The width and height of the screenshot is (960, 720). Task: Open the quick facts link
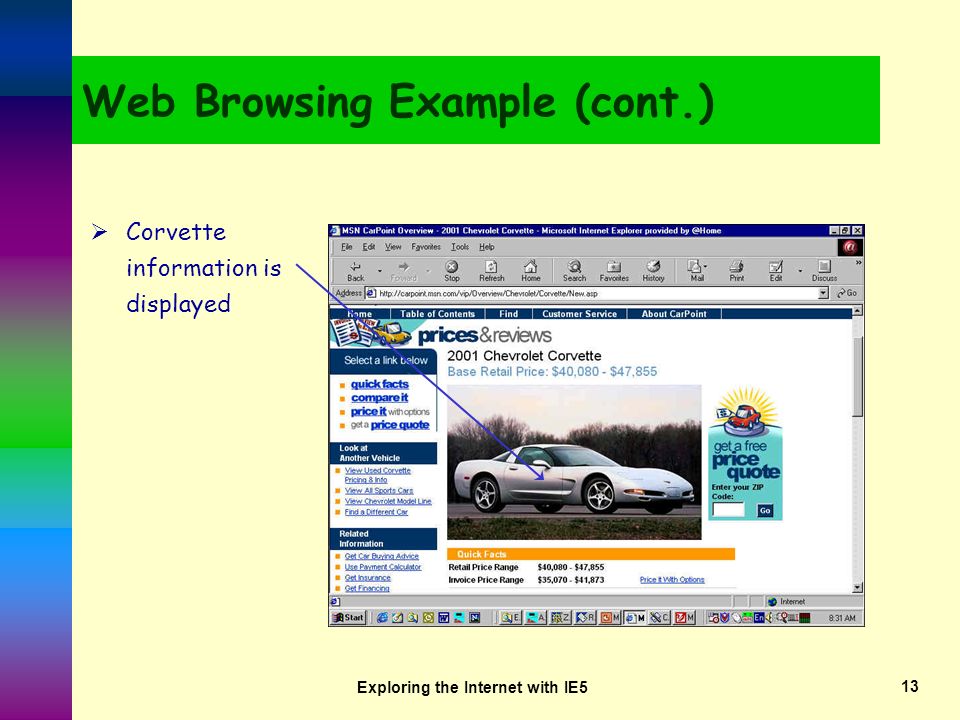point(380,384)
